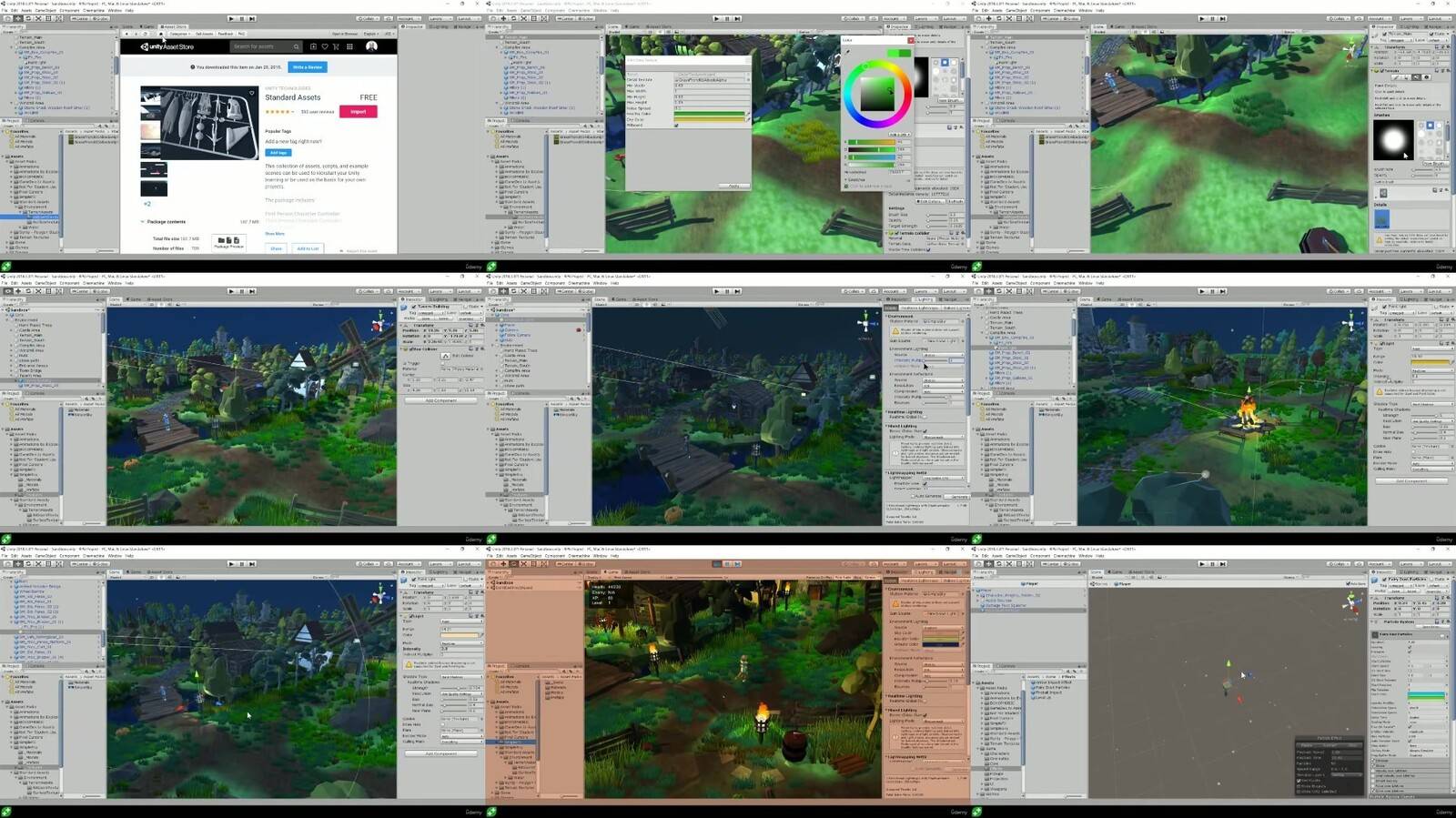The width and height of the screenshot is (1456, 818).
Task: Stop play mode in the orange-tinted bottom-middle window
Action: (717, 563)
